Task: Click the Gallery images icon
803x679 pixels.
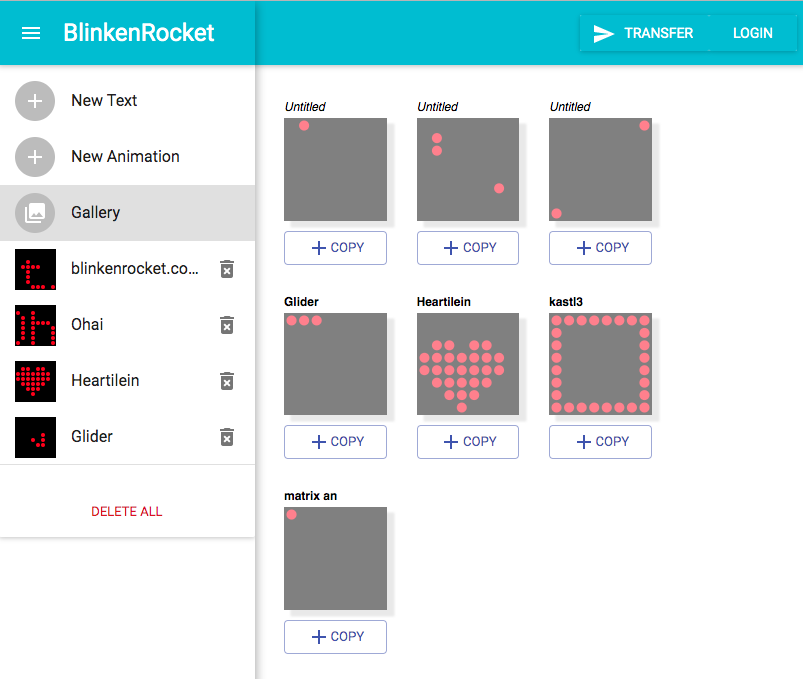Action: [35, 213]
